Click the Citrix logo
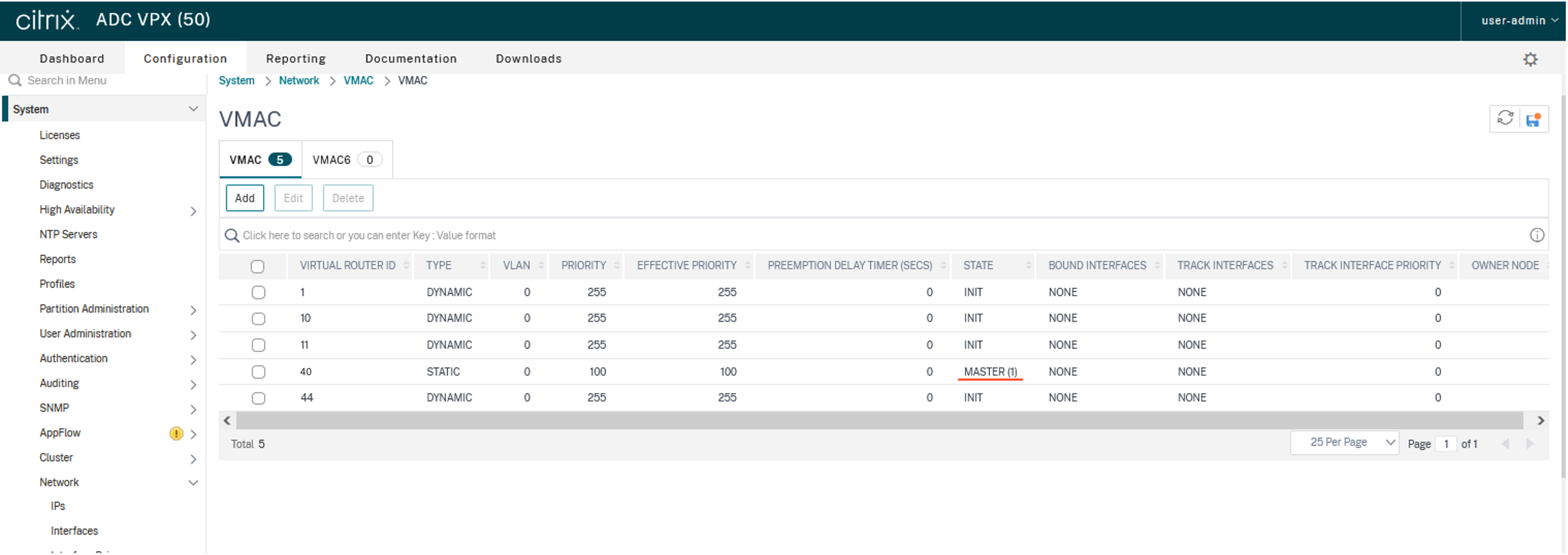This screenshot has height=555, width=1568. [x=47, y=20]
